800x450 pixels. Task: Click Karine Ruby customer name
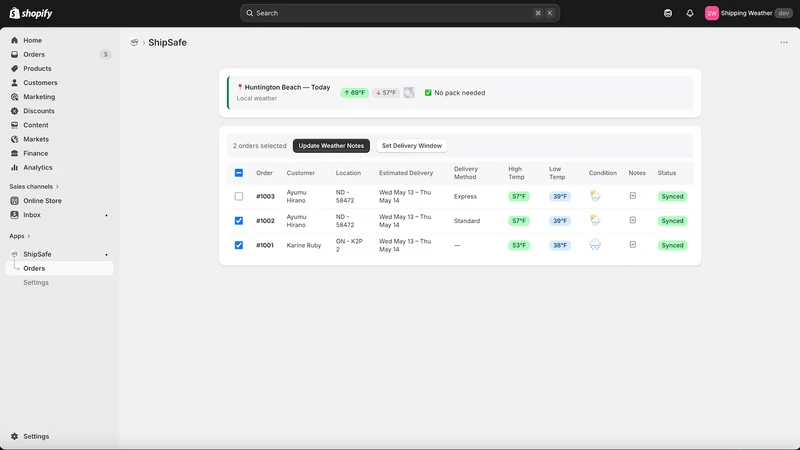pos(304,245)
